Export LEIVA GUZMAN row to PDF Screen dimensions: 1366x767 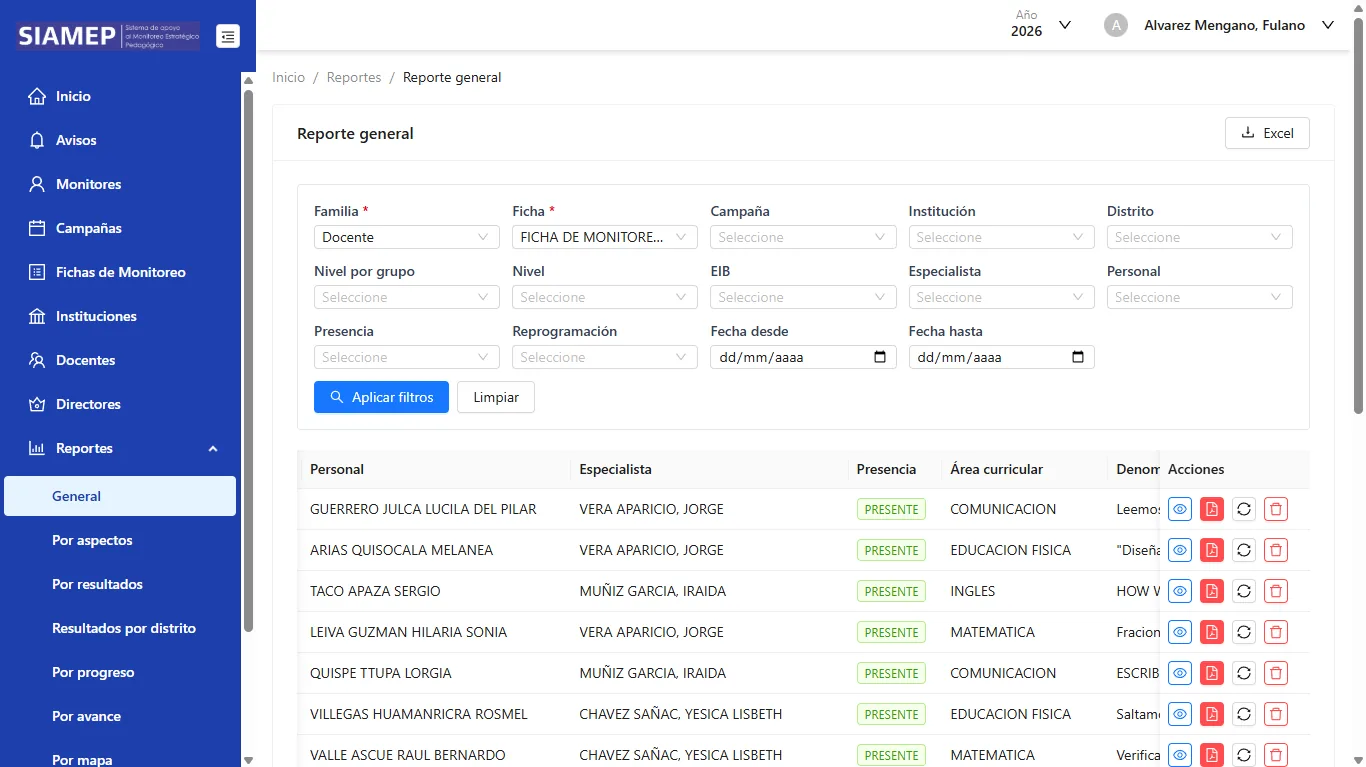tap(1212, 632)
